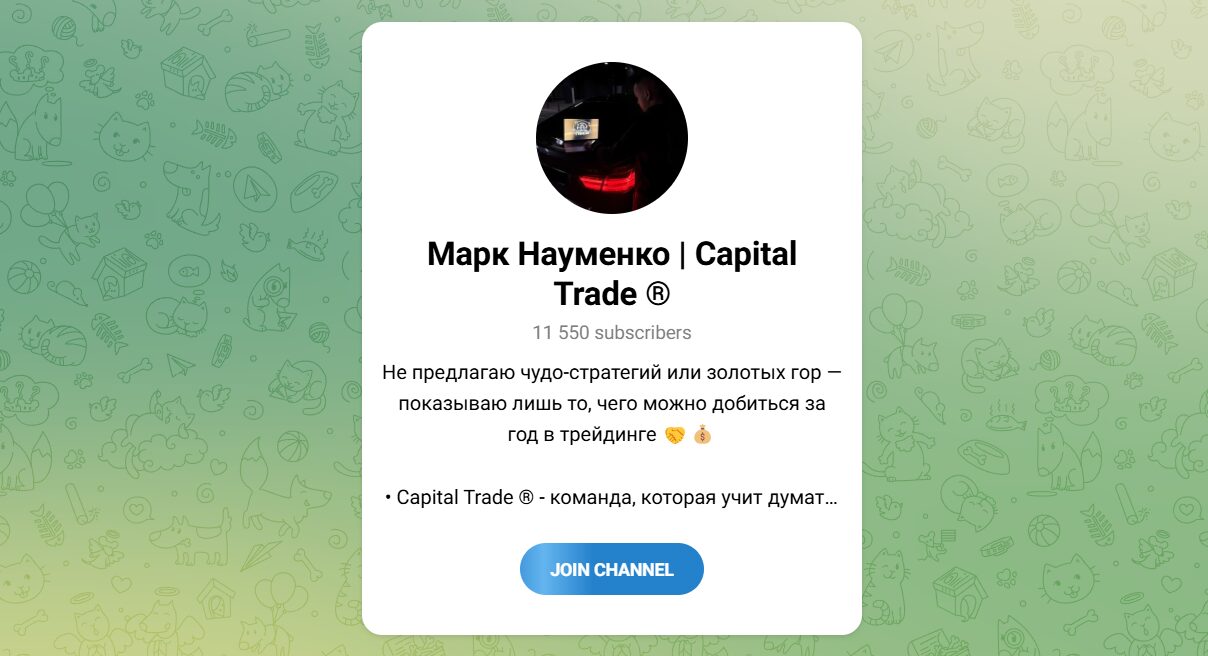Click the JOIN CHANNEL button
This screenshot has width=1208, height=656.
tap(612, 569)
